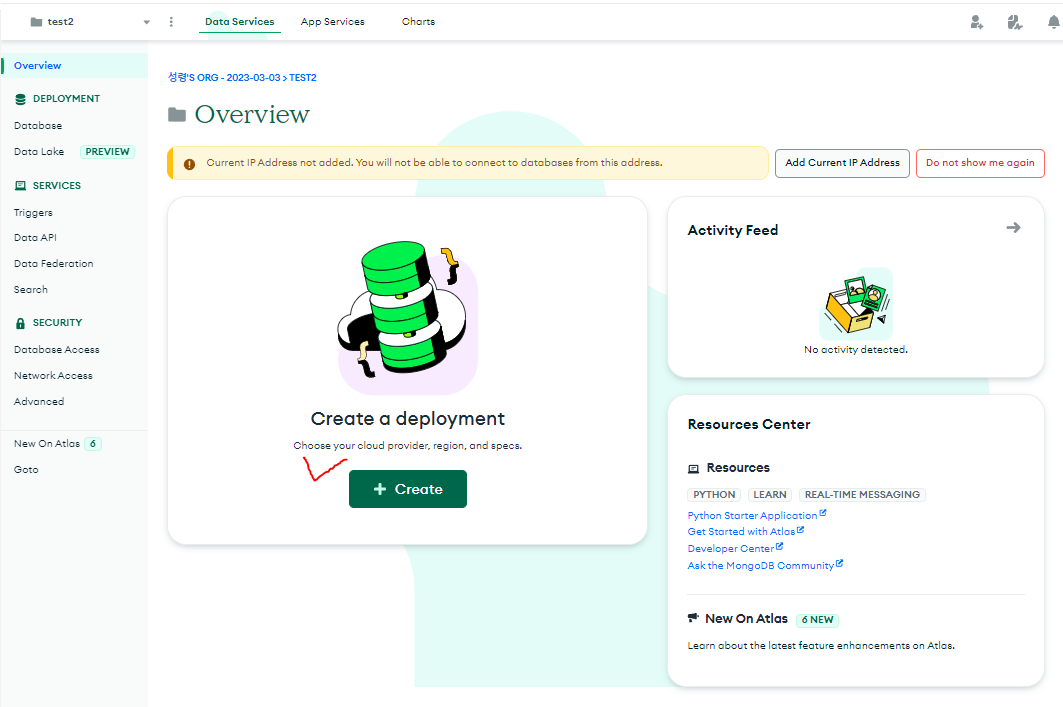Click Do not show me again button
This screenshot has width=1063, height=707.
tap(980, 163)
